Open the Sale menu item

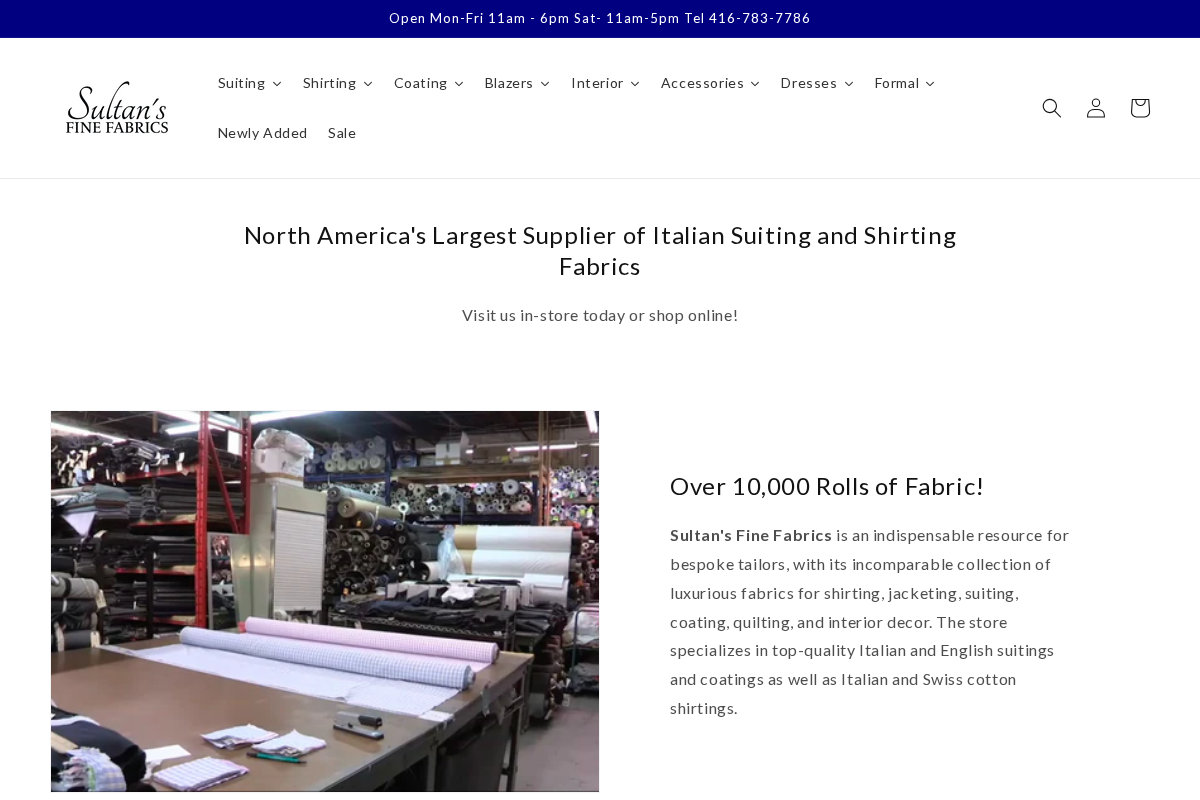[x=342, y=133]
